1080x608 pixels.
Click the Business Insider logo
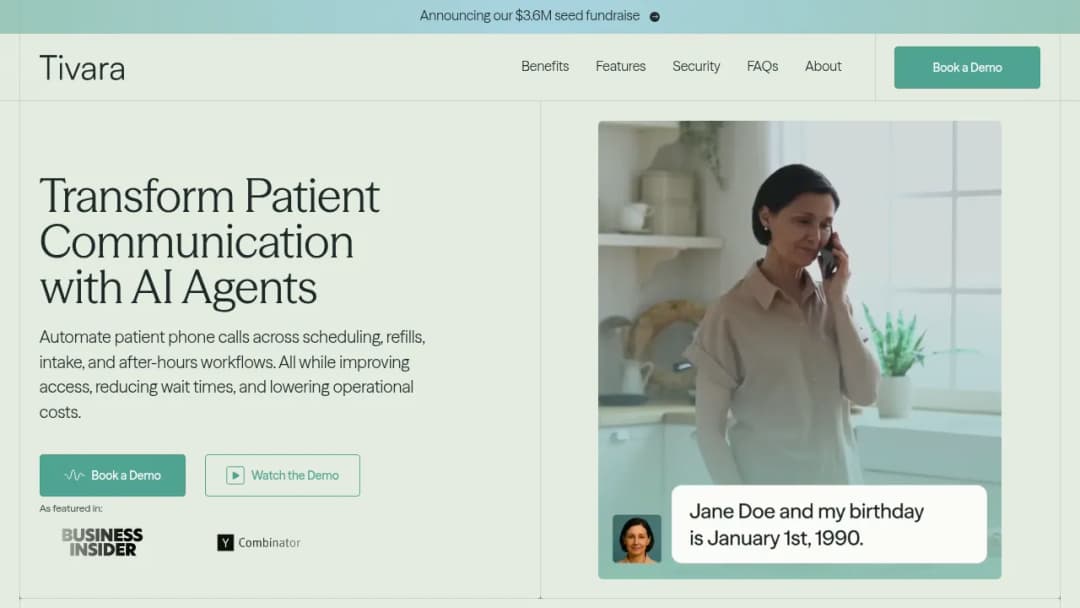[x=102, y=543]
